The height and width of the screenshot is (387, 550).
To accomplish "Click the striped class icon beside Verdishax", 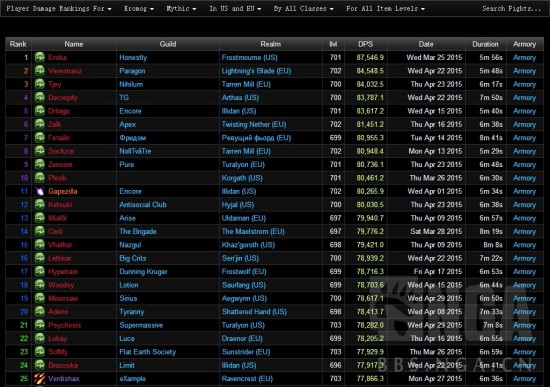I will click(x=40, y=379).
